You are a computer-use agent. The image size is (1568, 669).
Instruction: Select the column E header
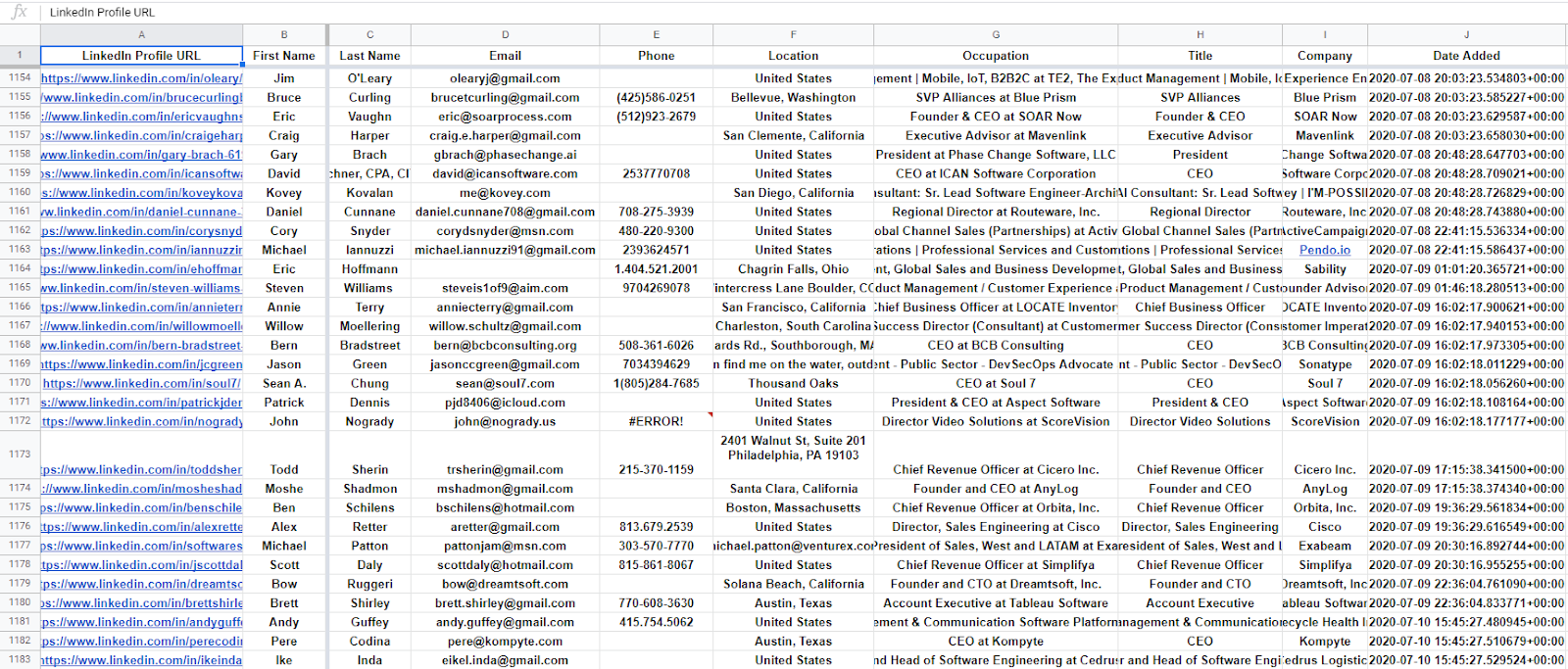pyautogui.click(x=656, y=35)
